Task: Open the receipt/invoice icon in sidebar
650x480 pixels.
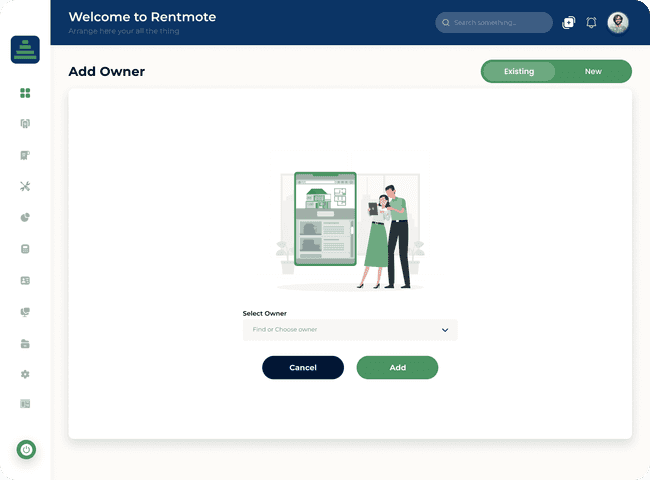Action: click(x=25, y=155)
